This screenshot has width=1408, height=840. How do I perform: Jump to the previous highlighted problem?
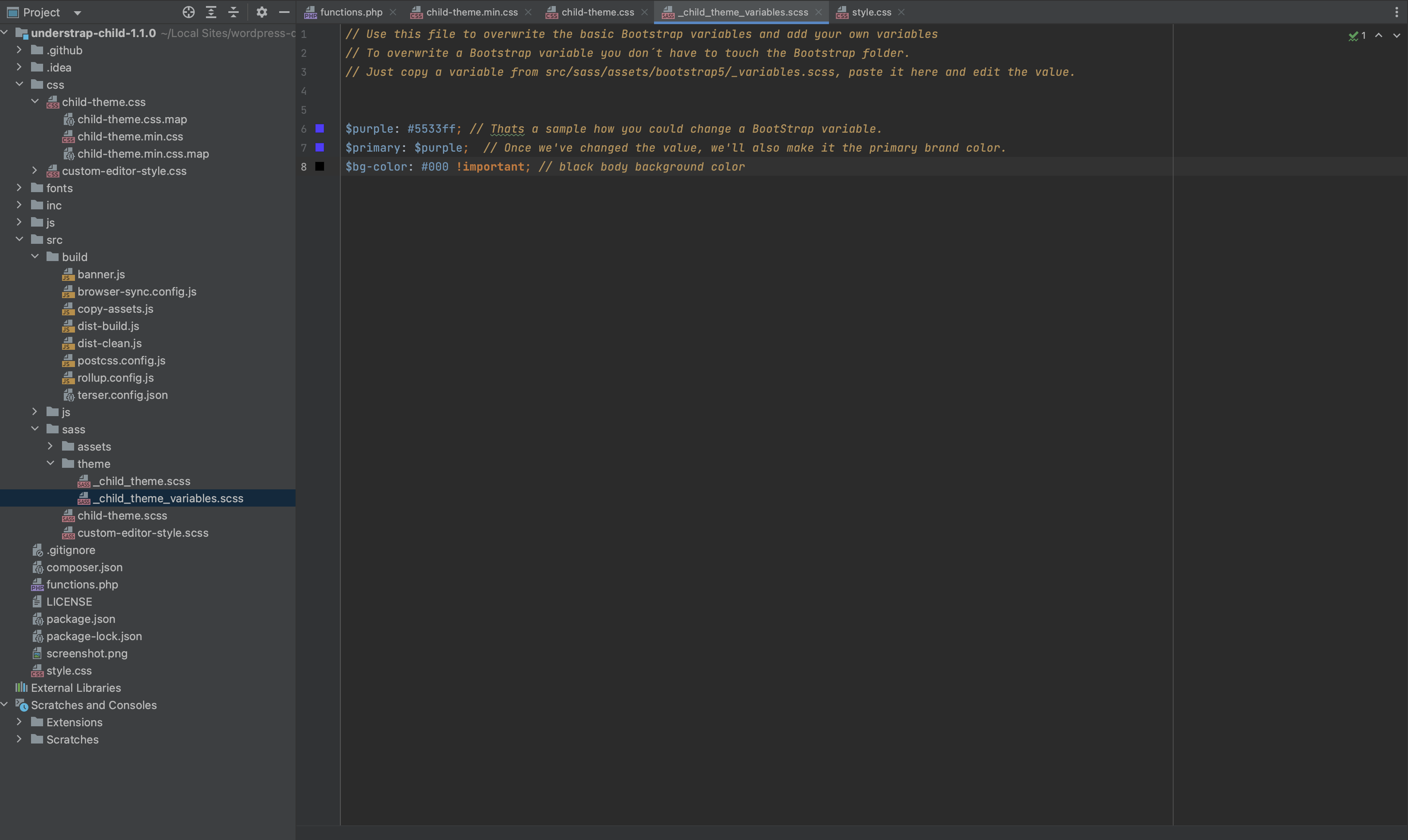pyautogui.click(x=1380, y=35)
